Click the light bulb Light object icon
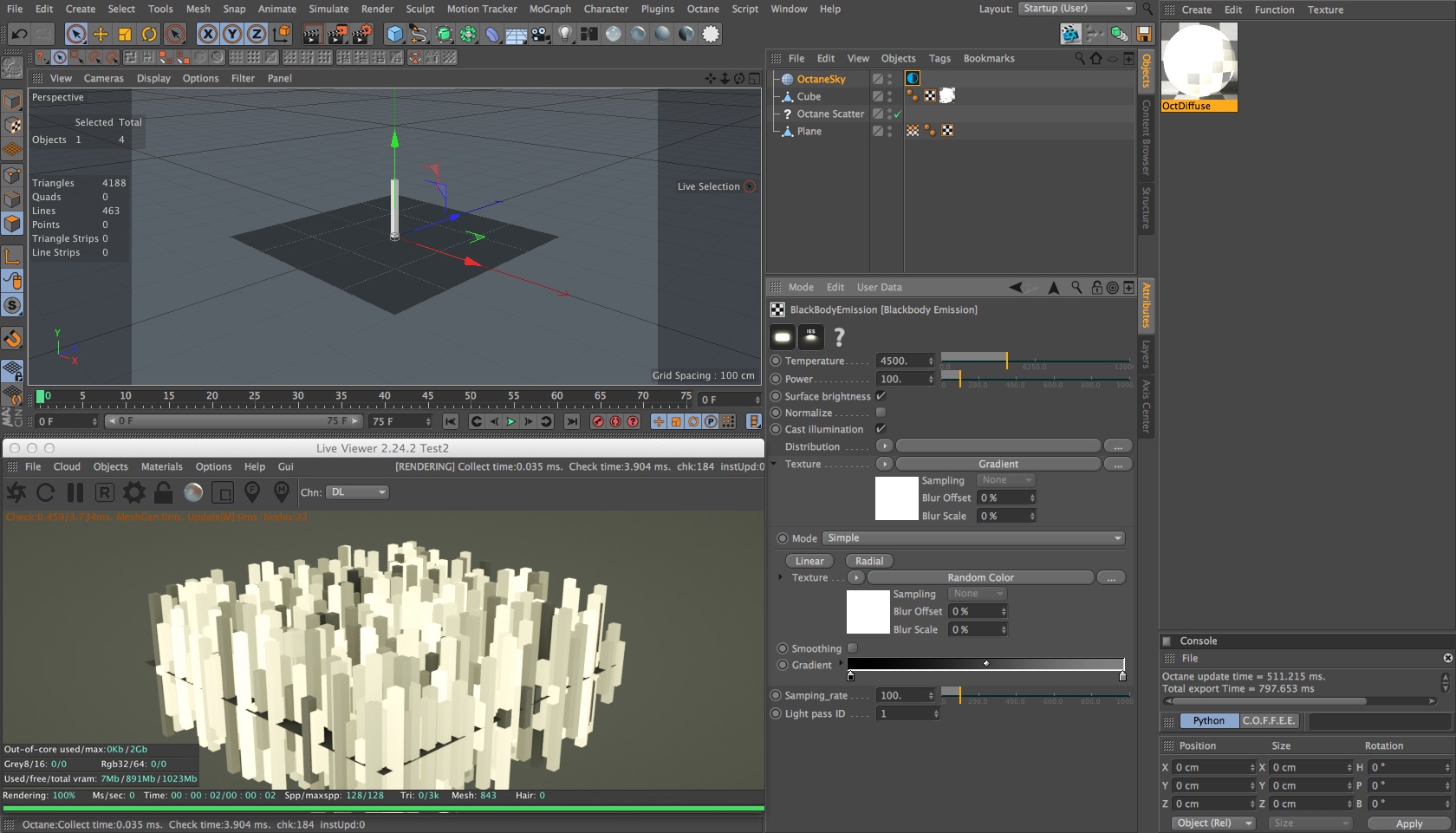1456x833 pixels. click(x=565, y=34)
